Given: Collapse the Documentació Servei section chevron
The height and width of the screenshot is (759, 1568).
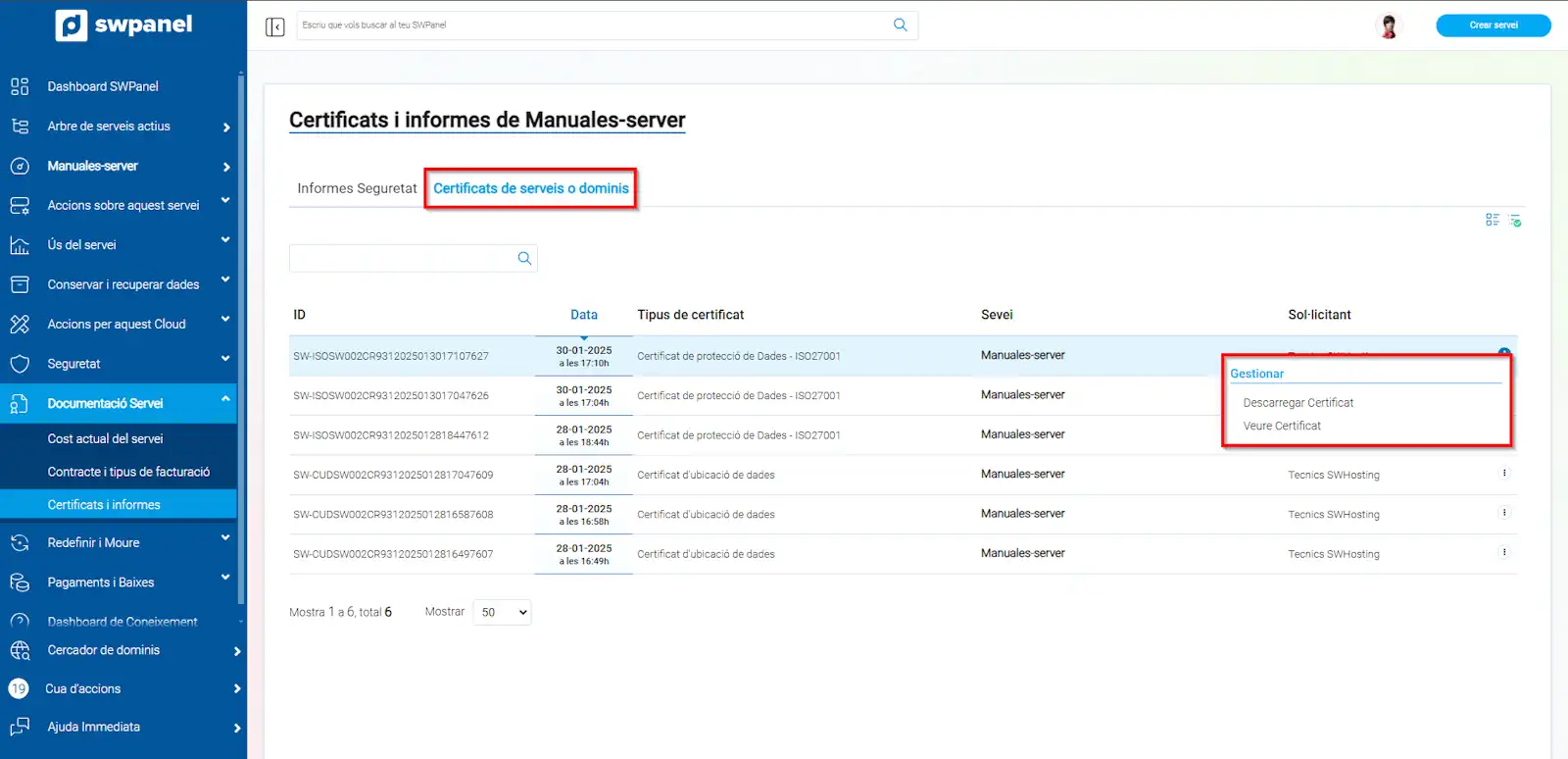Looking at the screenshot, I should click(x=225, y=398).
